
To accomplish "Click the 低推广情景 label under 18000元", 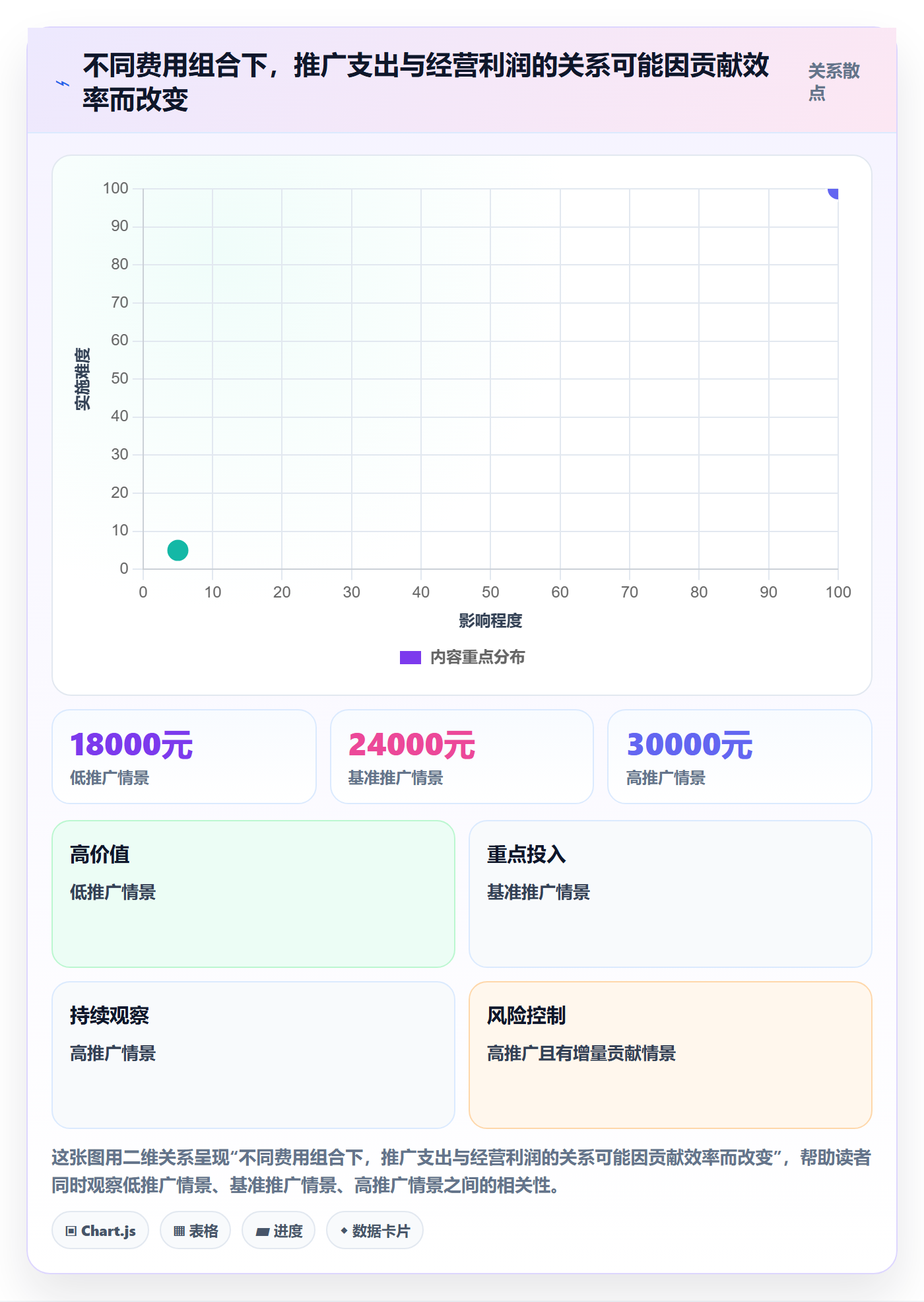I will [x=110, y=778].
